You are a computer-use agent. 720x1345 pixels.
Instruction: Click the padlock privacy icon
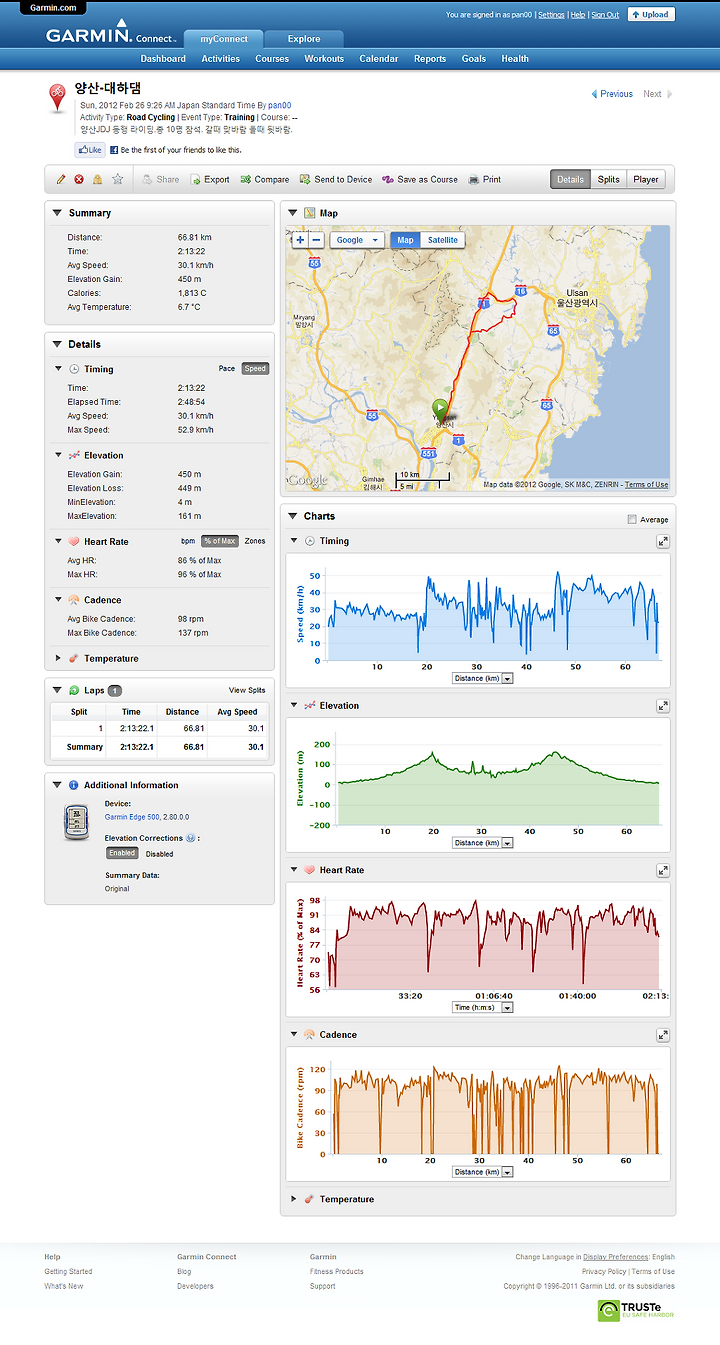pyautogui.click(x=98, y=180)
